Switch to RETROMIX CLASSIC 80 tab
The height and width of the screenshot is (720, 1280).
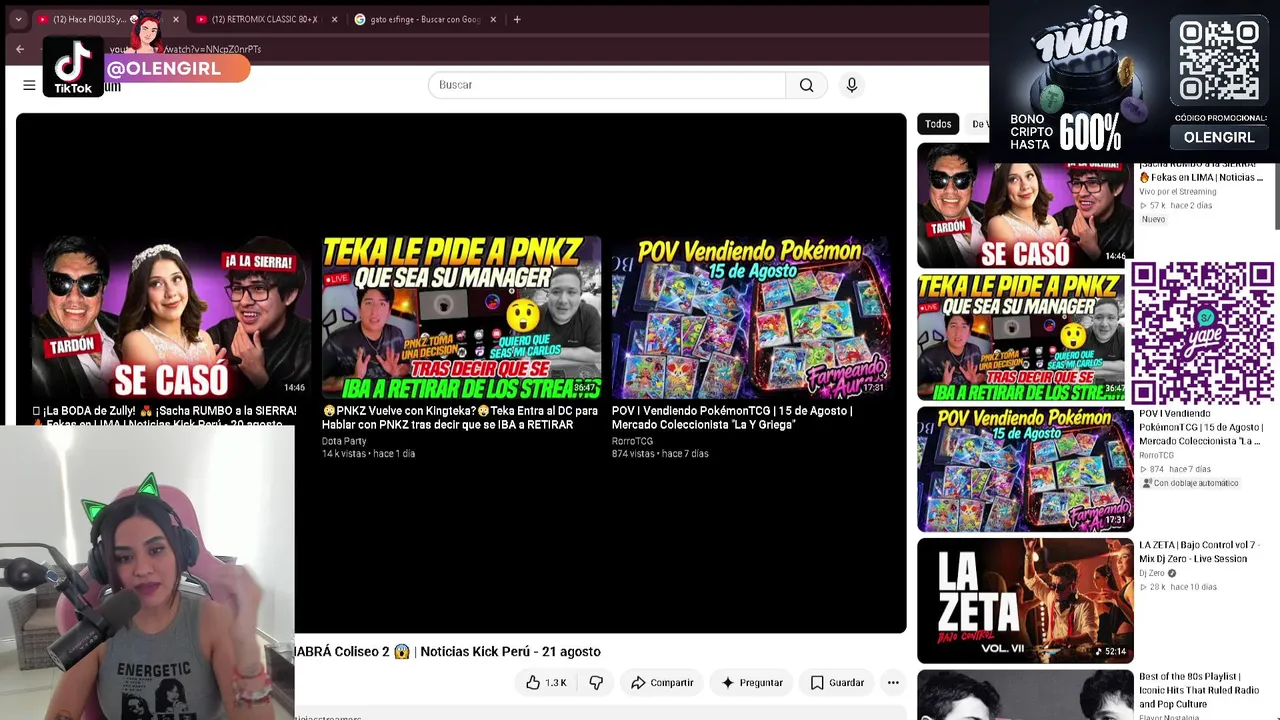click(x=266, y=19)
